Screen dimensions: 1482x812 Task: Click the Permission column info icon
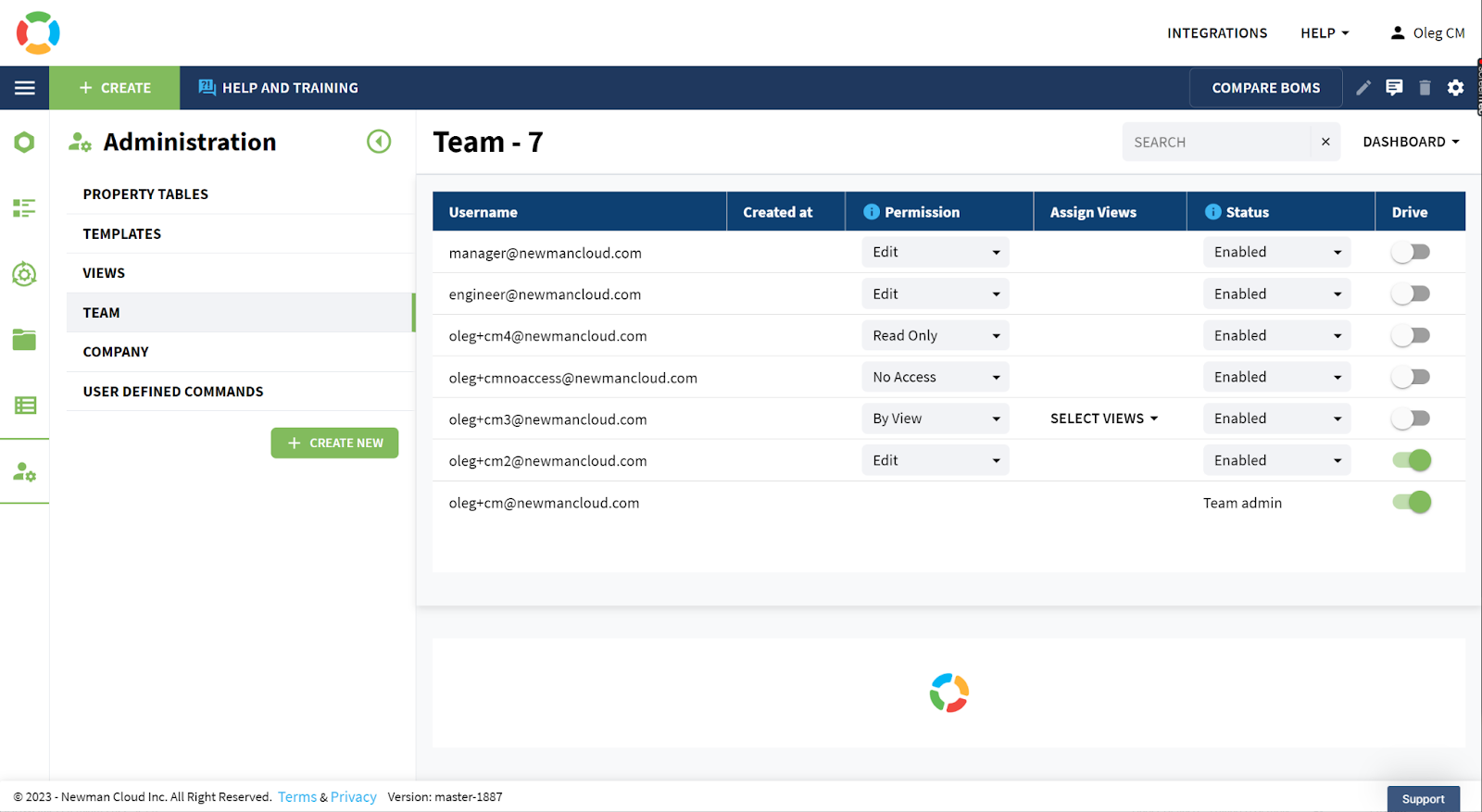point(872,212)
